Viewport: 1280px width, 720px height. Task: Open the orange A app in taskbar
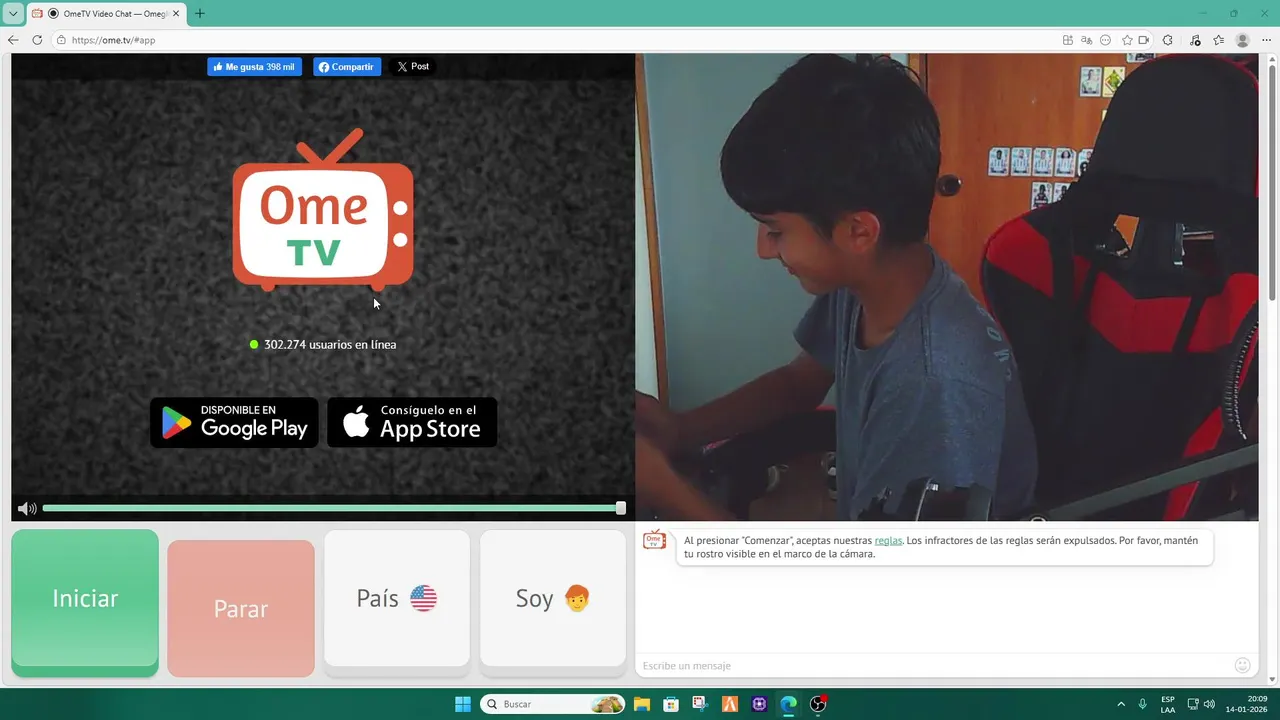[x=730, y=704]
